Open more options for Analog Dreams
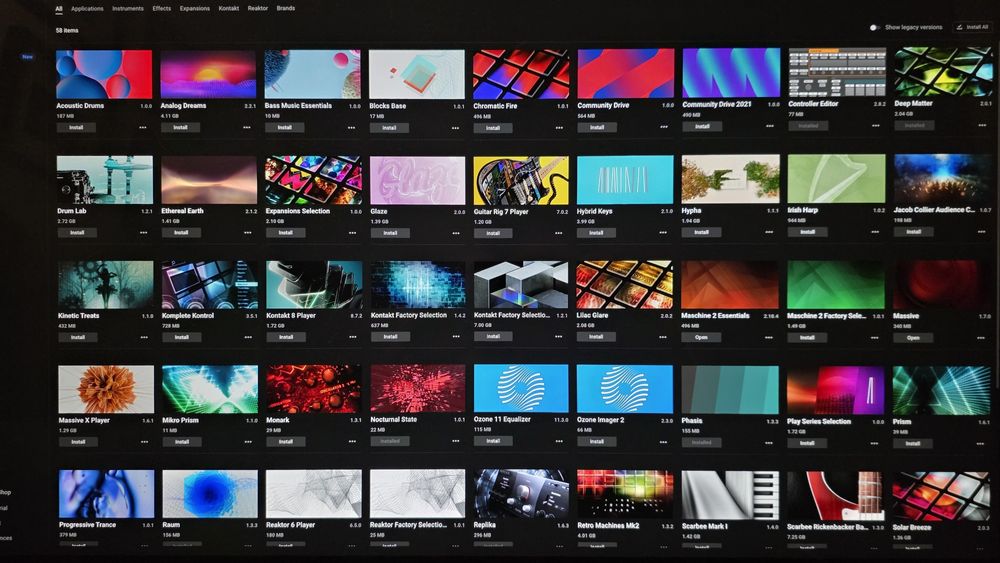The height and width of the screenshot is (563, 1000). click(247, 128)
